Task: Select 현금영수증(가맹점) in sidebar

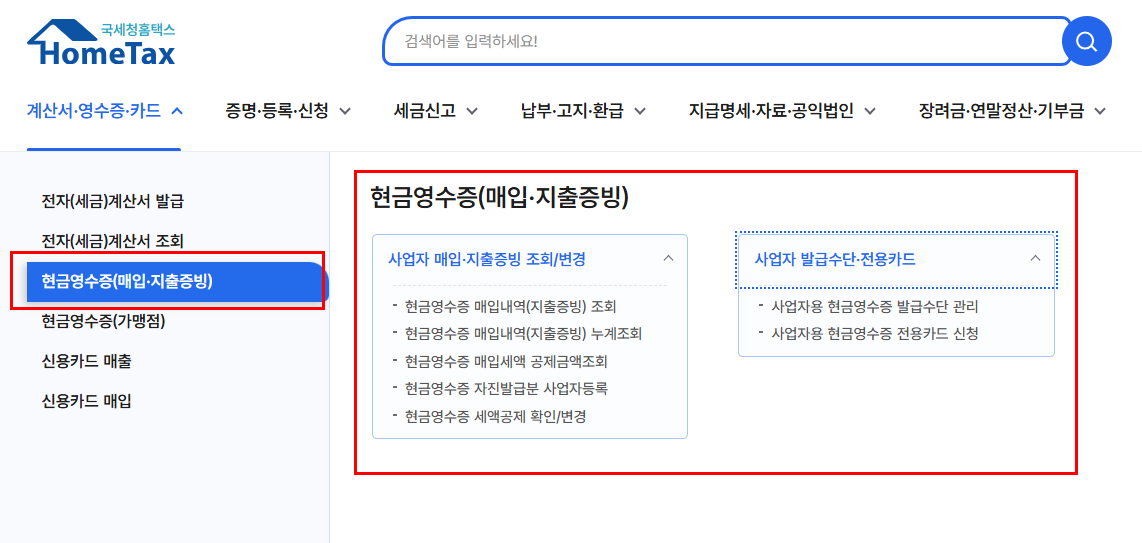Action: pos(103,321)
